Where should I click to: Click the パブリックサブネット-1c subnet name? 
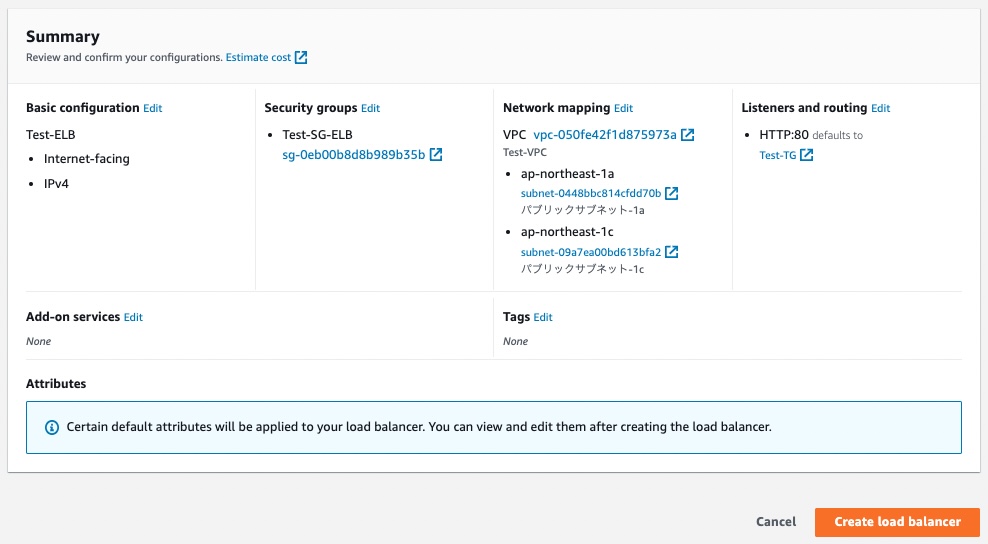coord(582,269)
